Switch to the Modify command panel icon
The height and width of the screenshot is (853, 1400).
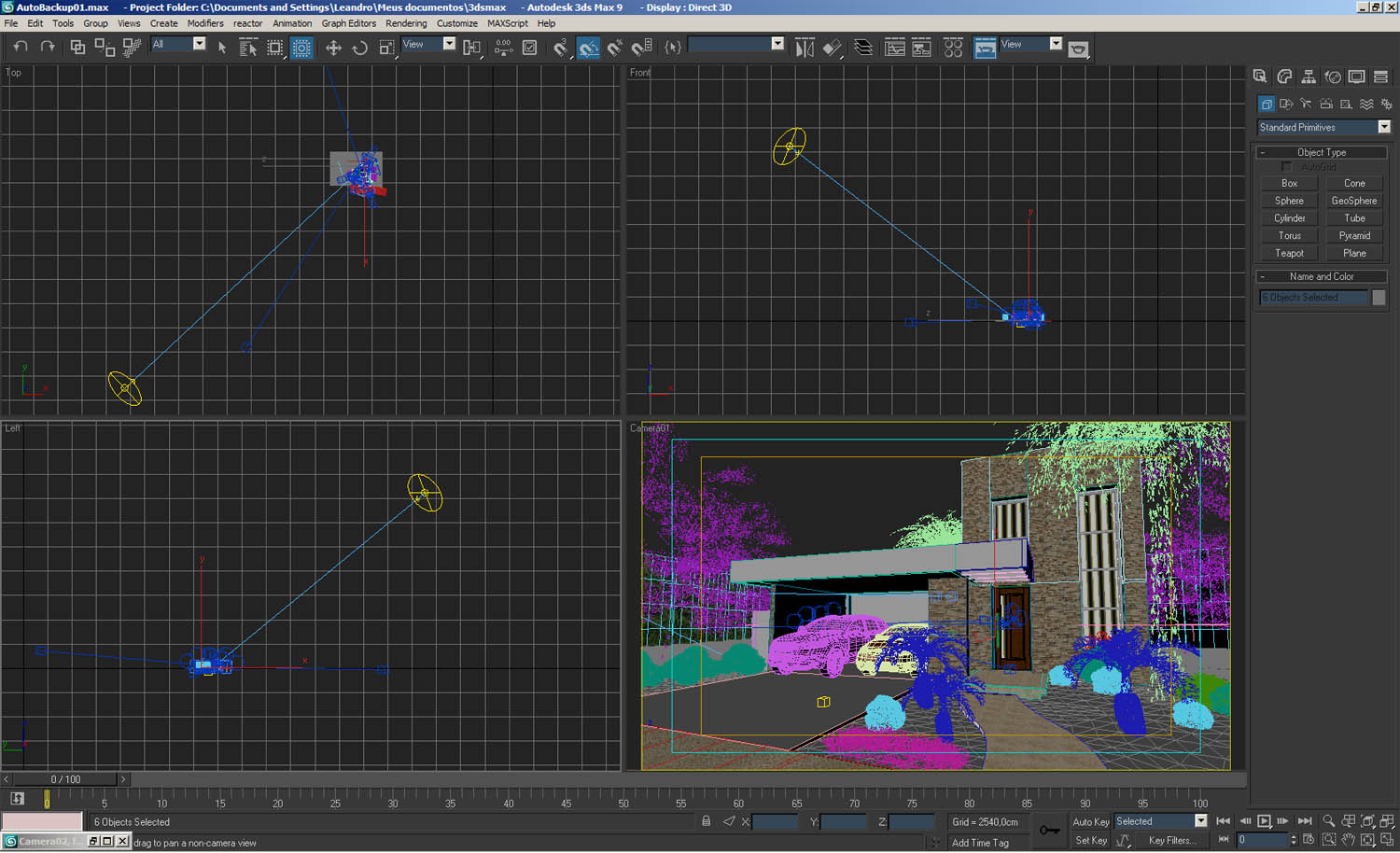pos(1285,77)
